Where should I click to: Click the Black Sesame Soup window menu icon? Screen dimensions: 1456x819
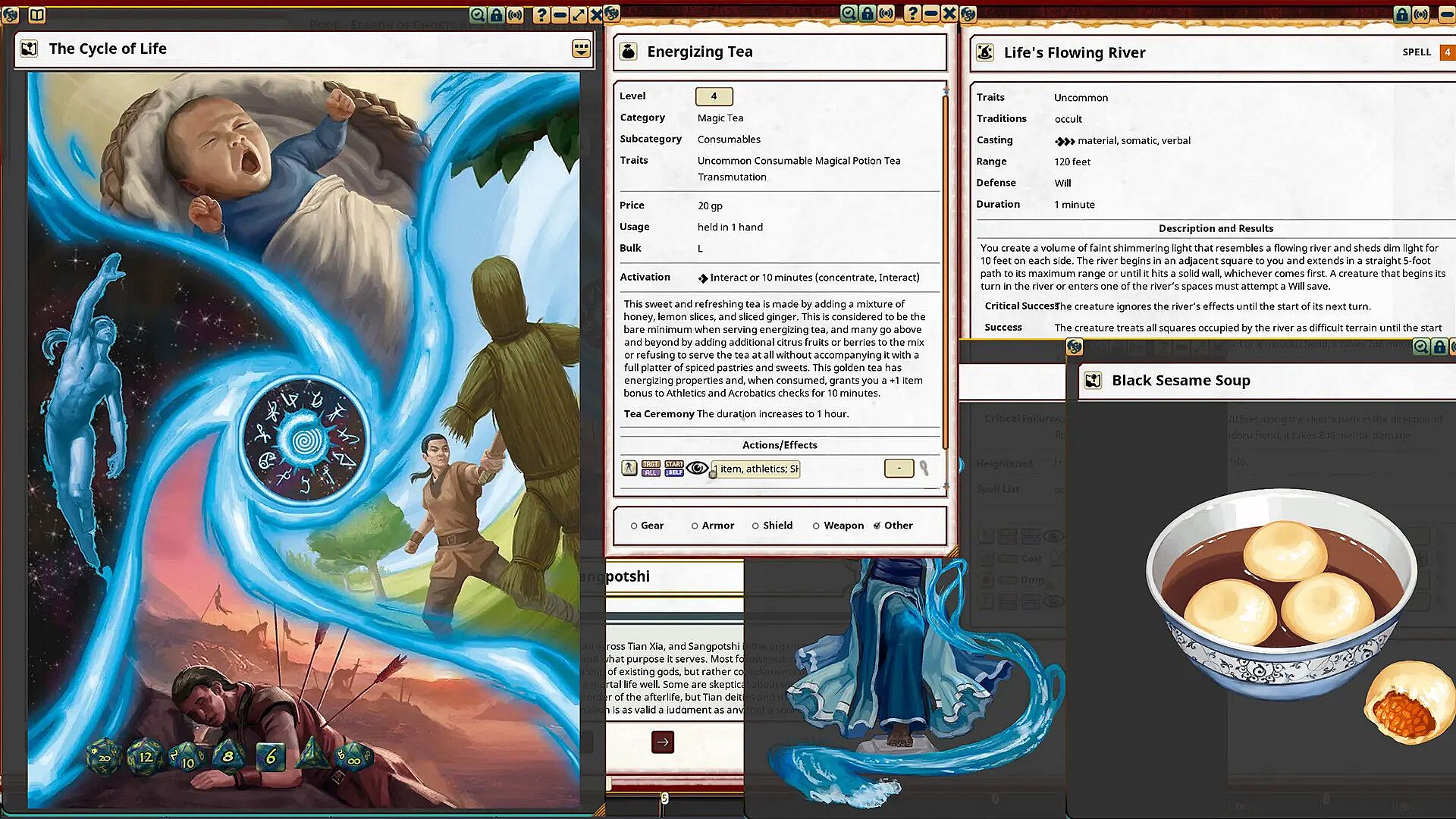click(1074, 347)
